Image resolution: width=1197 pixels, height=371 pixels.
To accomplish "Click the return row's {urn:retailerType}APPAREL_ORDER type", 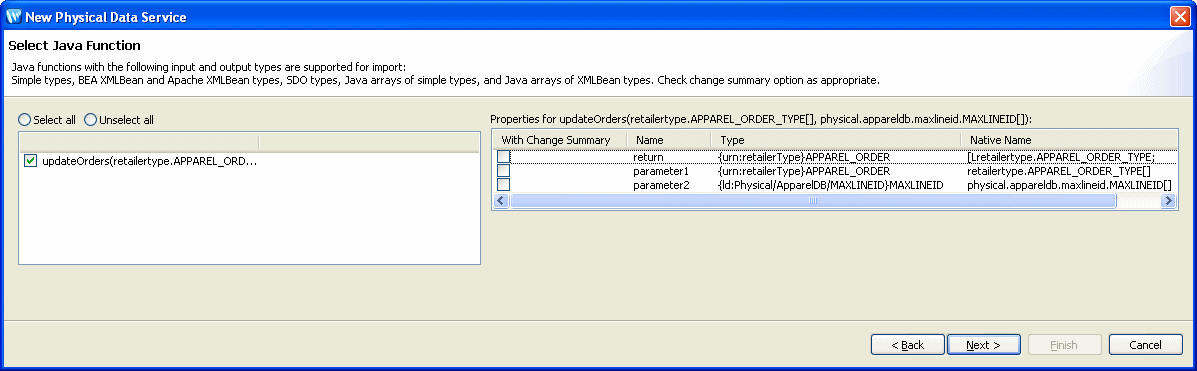I will [x=804, y=157].
